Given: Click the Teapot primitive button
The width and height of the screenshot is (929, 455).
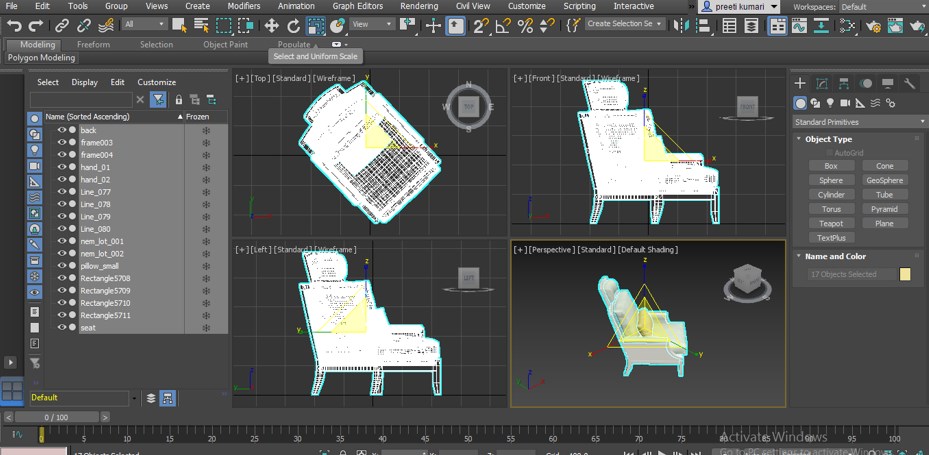Looking at the screenshot, I should tap(830, 224).
